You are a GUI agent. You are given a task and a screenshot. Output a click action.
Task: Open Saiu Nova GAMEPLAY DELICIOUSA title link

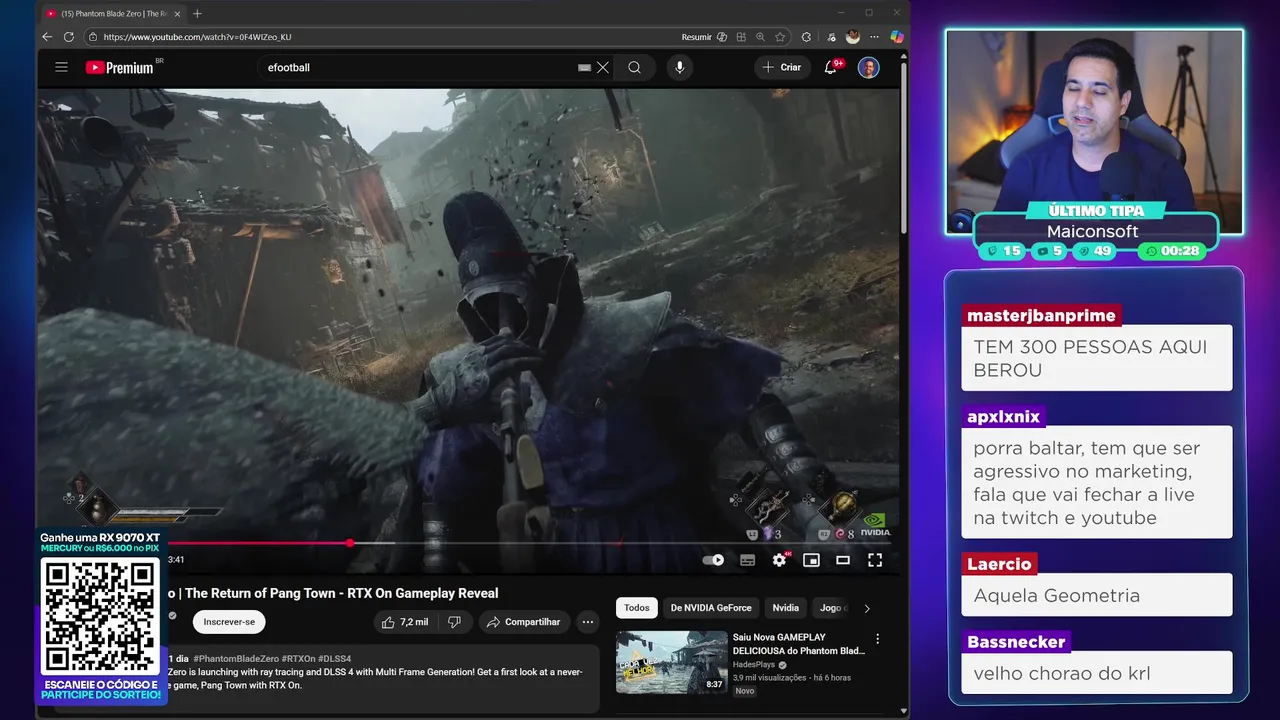[798, 644]
